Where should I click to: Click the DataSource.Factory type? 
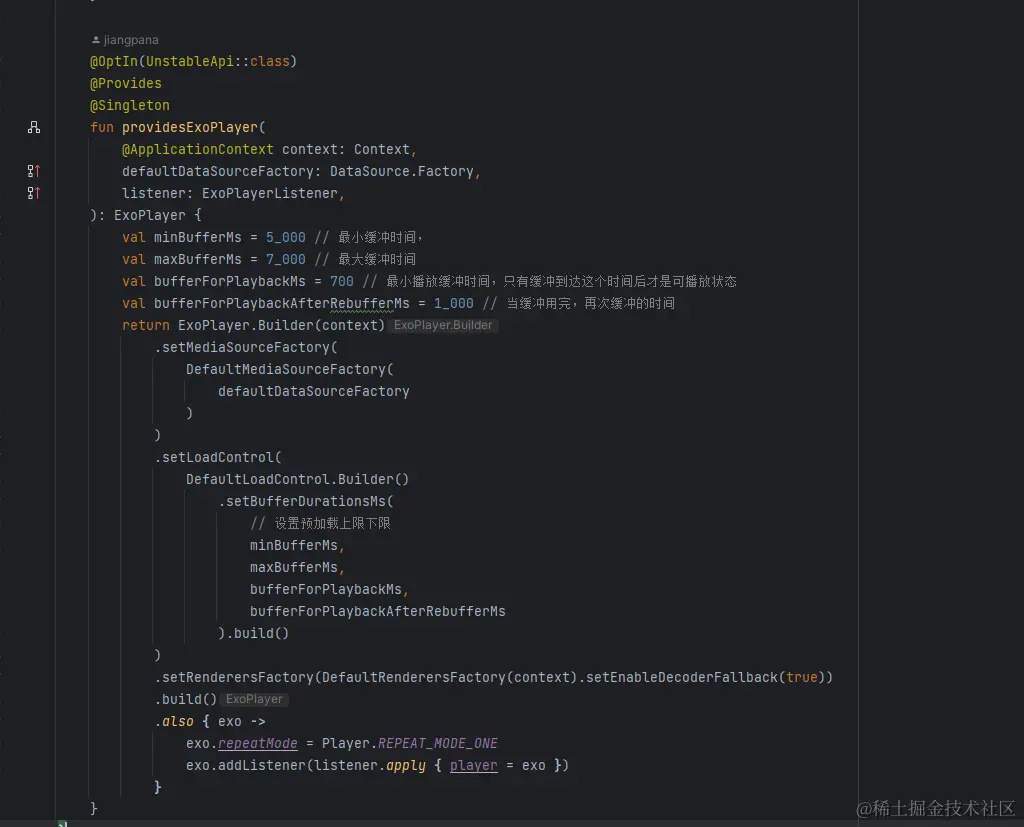tap(402, 171)
